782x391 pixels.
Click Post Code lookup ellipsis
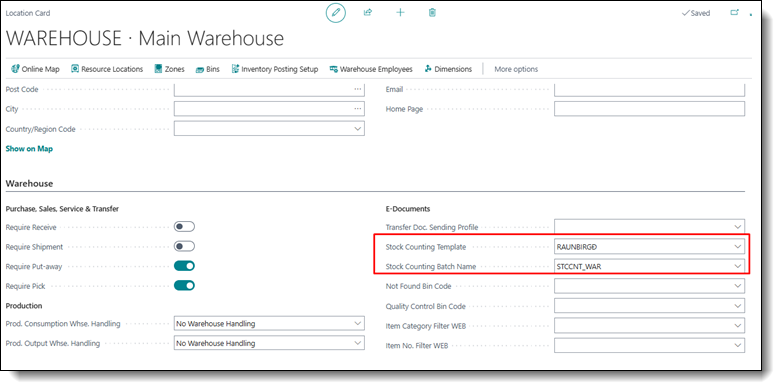pos(358,89)
